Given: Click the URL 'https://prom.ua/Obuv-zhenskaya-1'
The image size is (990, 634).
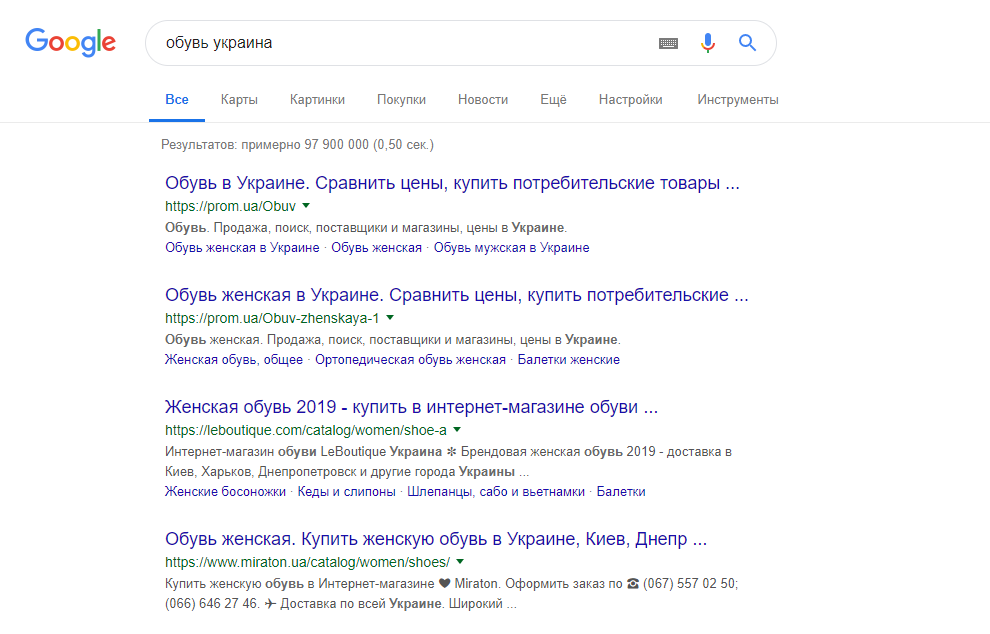Looking at the screenshot, I should click(272, 318).
